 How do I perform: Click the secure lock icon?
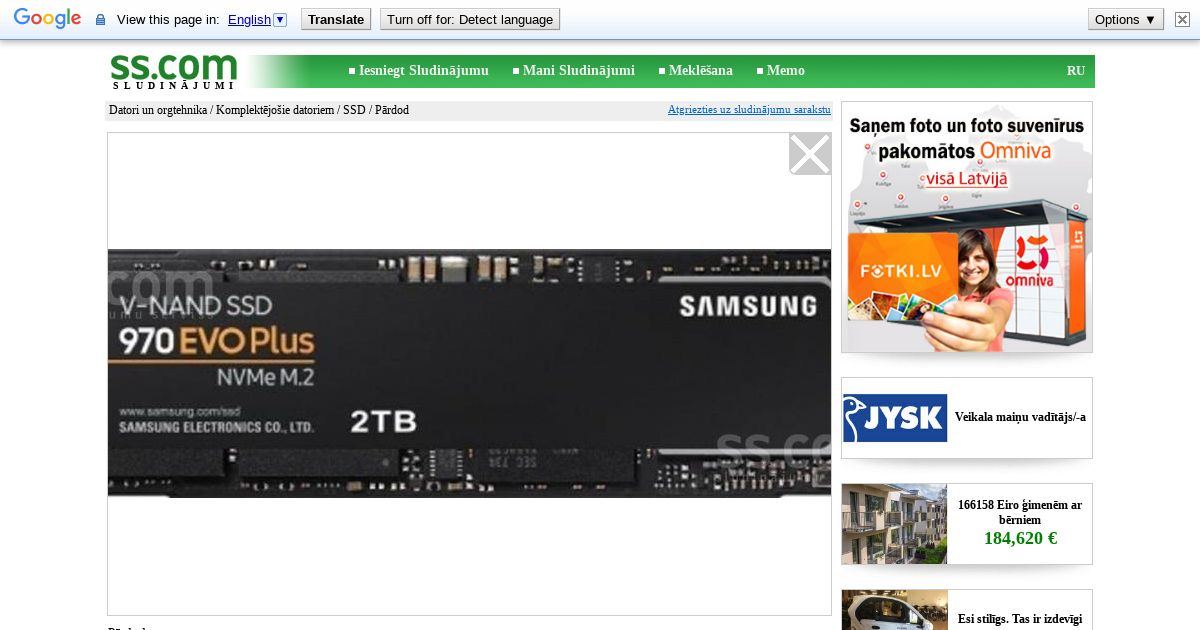pos(100,20)
